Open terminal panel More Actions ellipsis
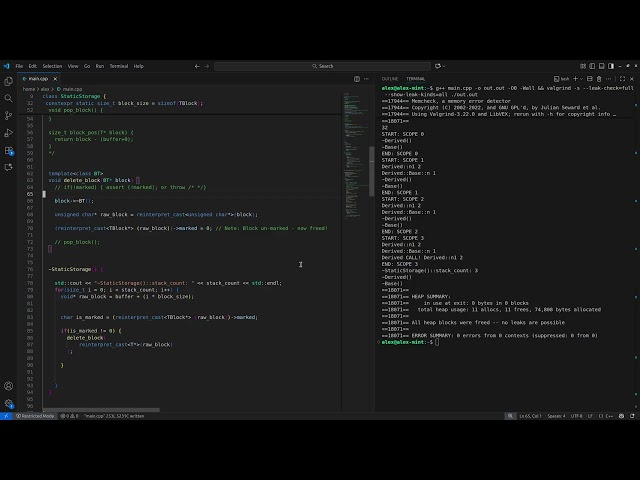Image resolution: width=640 pixels, height=480 pixels. coord(609,79)
